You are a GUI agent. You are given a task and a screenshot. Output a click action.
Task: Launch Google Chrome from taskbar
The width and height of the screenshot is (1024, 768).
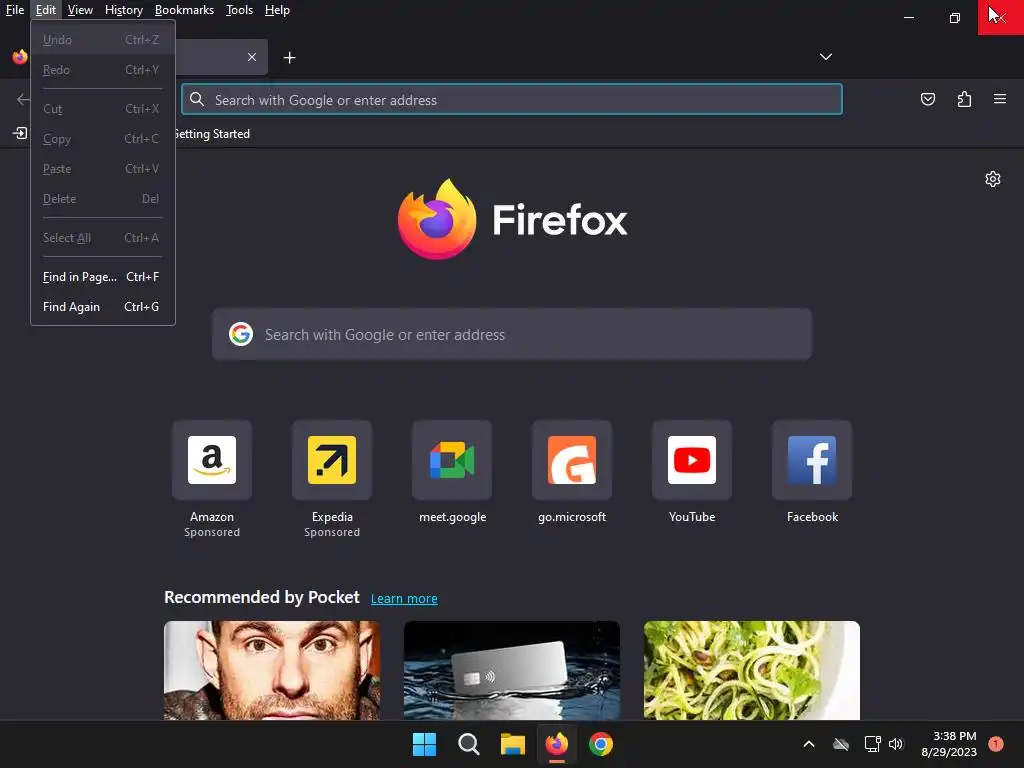click(601, 744)
